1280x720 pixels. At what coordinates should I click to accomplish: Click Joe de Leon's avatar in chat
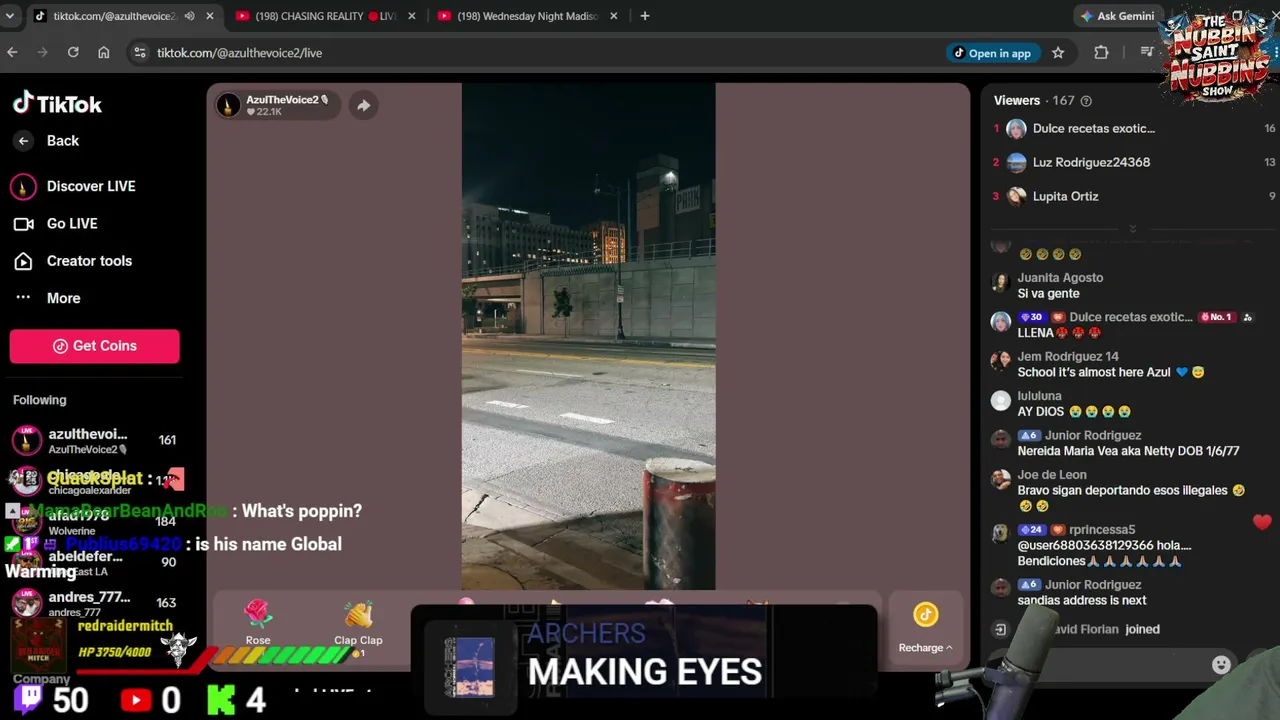coord(1001,480)
